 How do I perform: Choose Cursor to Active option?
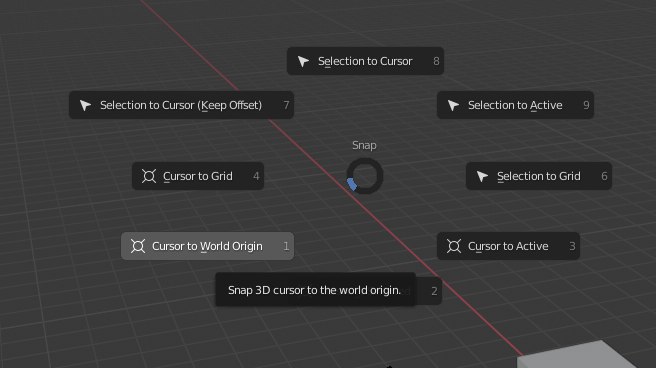[508, 246]
